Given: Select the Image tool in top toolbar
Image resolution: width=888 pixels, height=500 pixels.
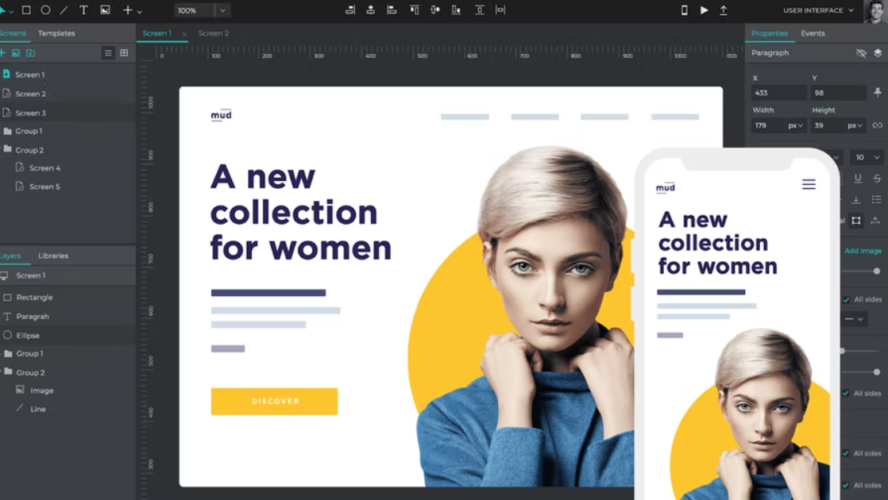Looking at the screenshot, I should pyautogui.click(x=105, y=10).
